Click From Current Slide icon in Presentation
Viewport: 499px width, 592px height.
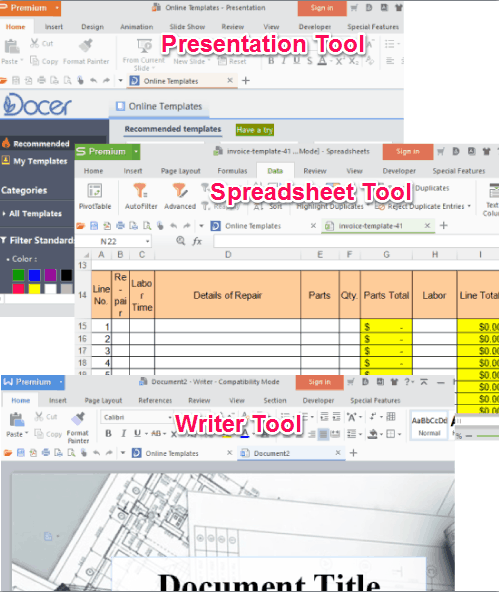(144, 46)
